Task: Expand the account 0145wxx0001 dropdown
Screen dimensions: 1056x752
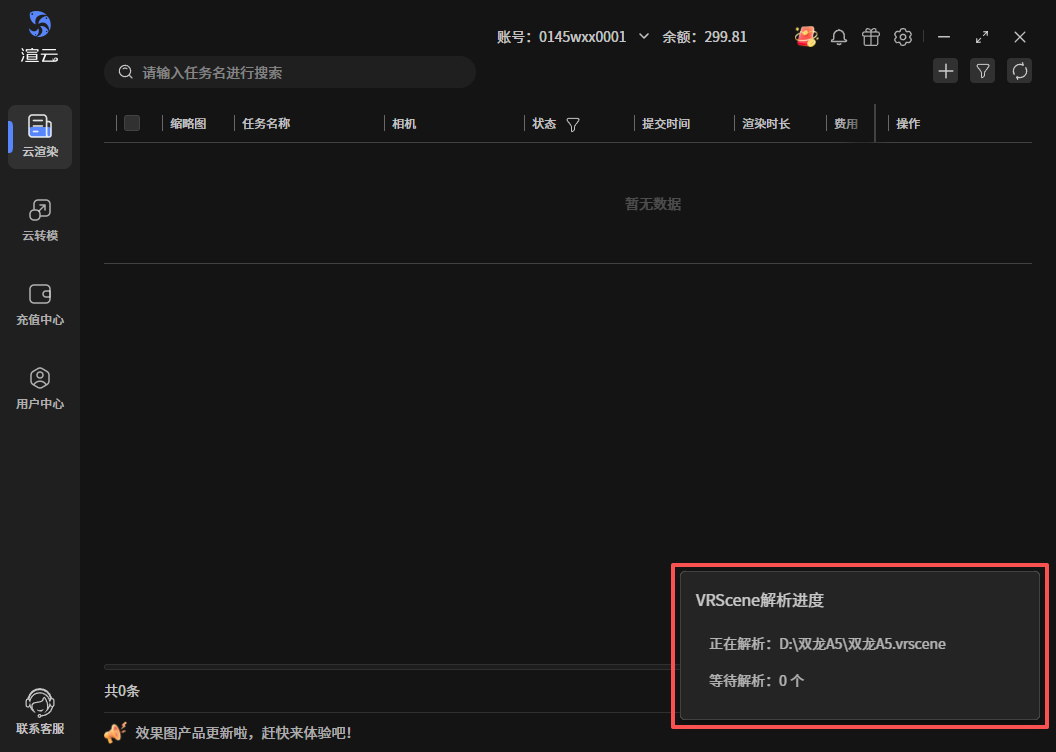Action: point(644,37)
